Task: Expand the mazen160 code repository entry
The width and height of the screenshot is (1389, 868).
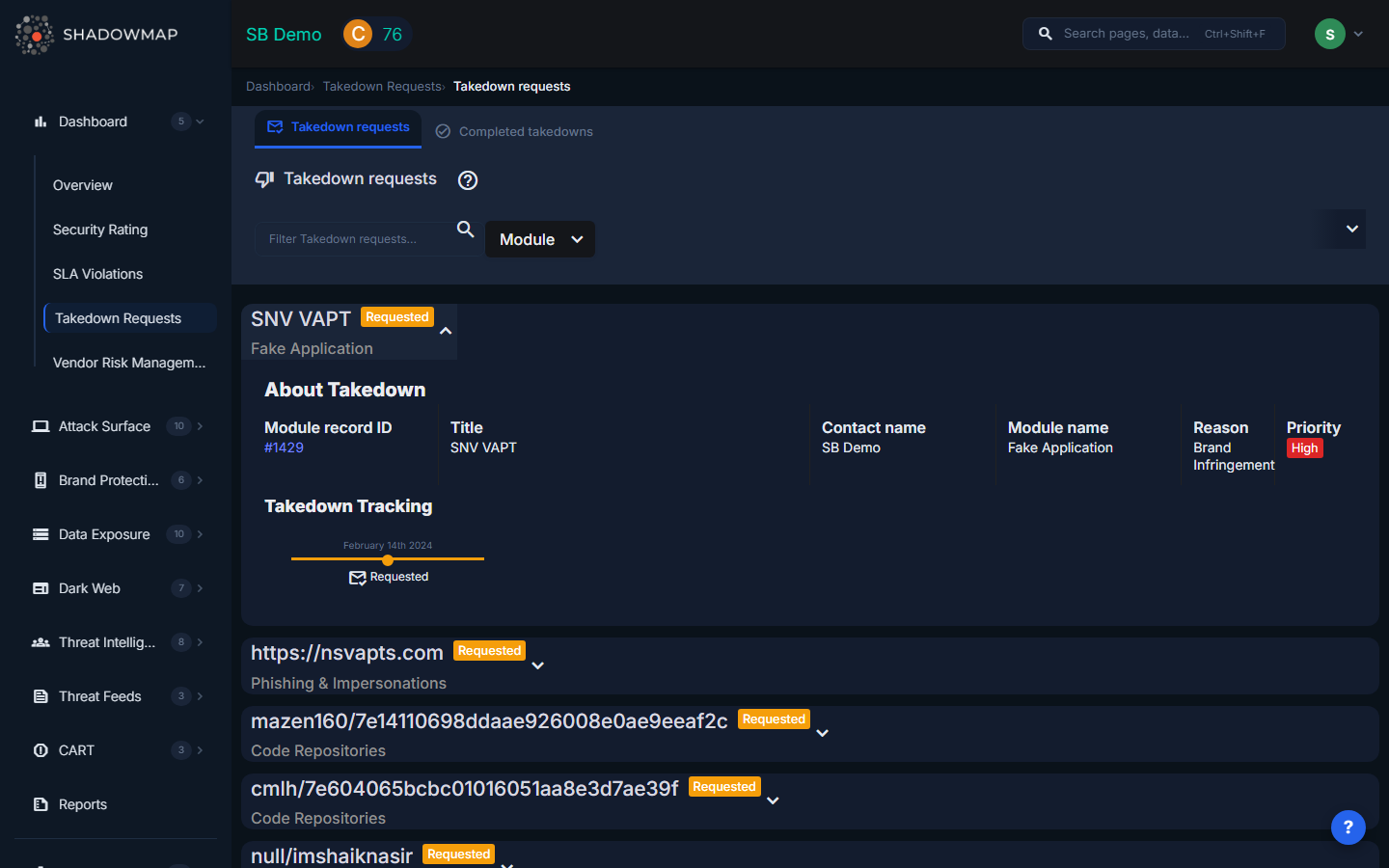Action: coord(823,733)
